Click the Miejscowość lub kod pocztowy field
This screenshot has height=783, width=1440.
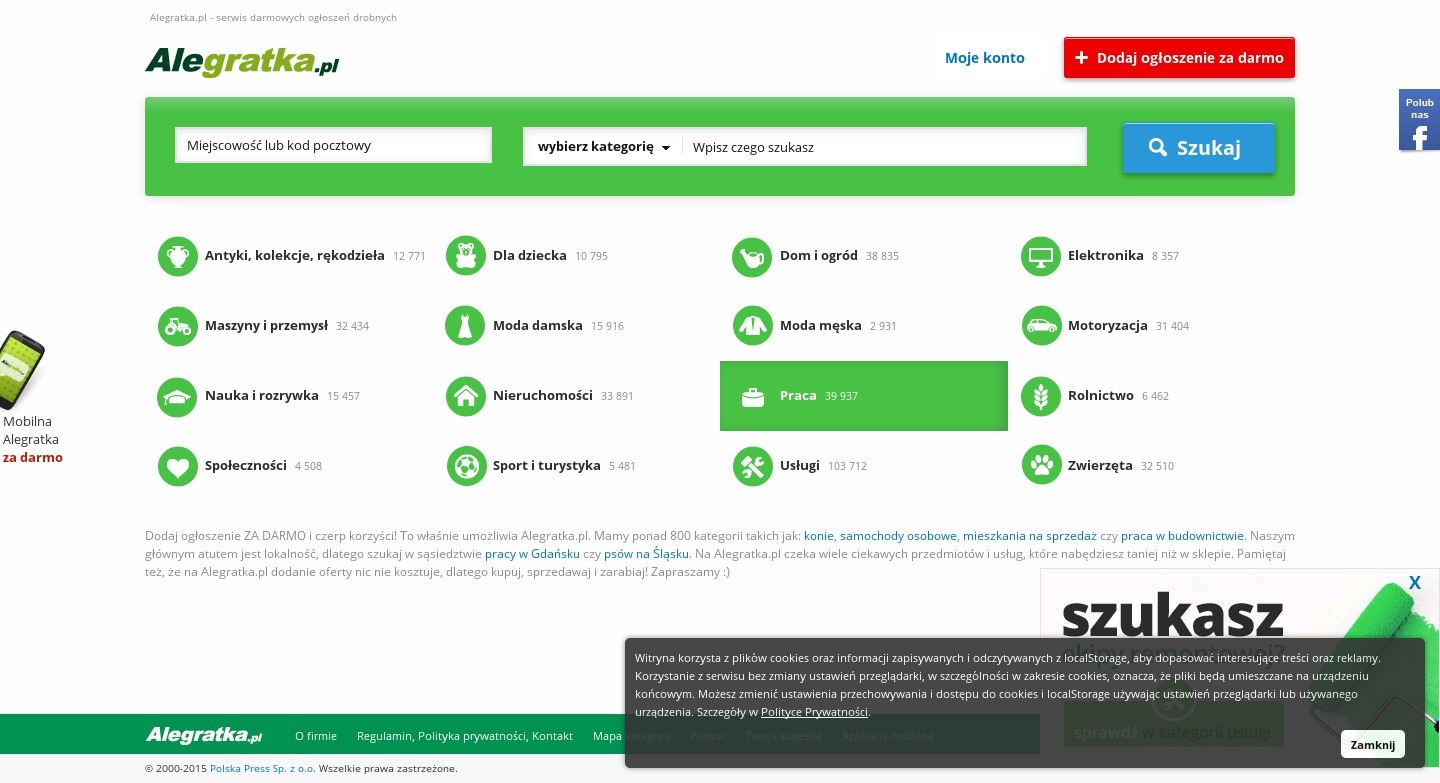[333, 146]
